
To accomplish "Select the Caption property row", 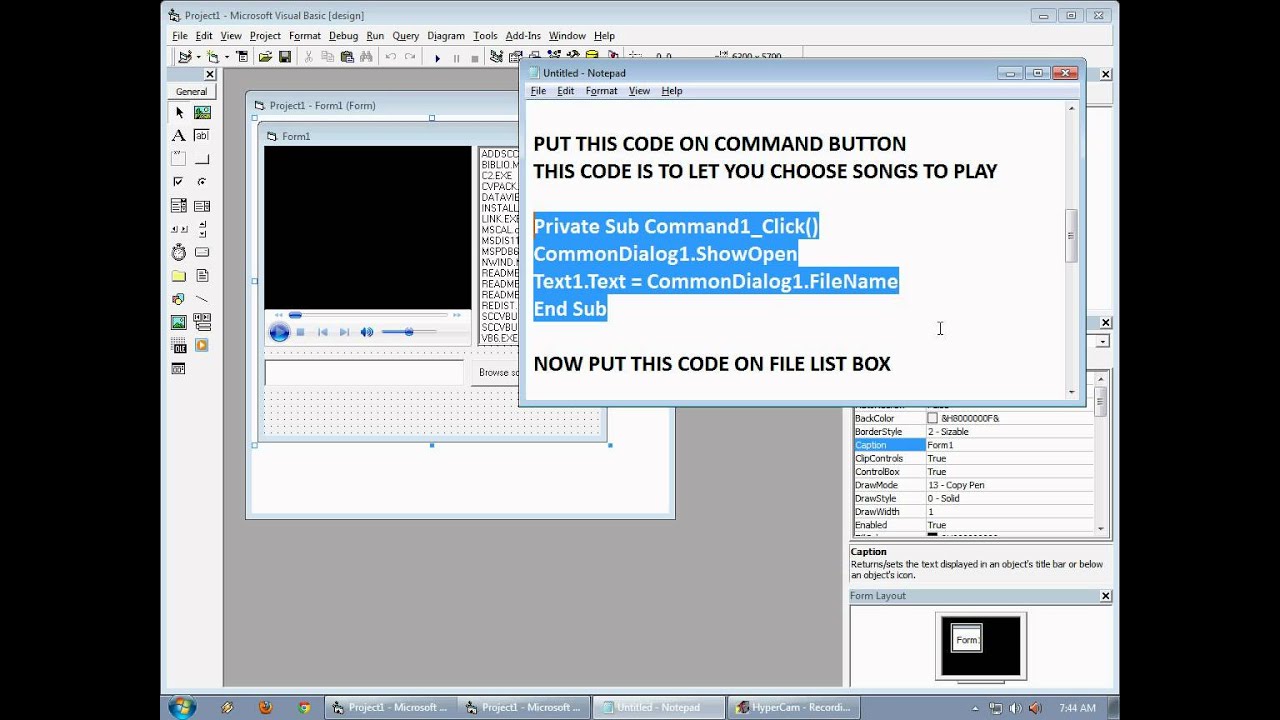I will [974, 445].
